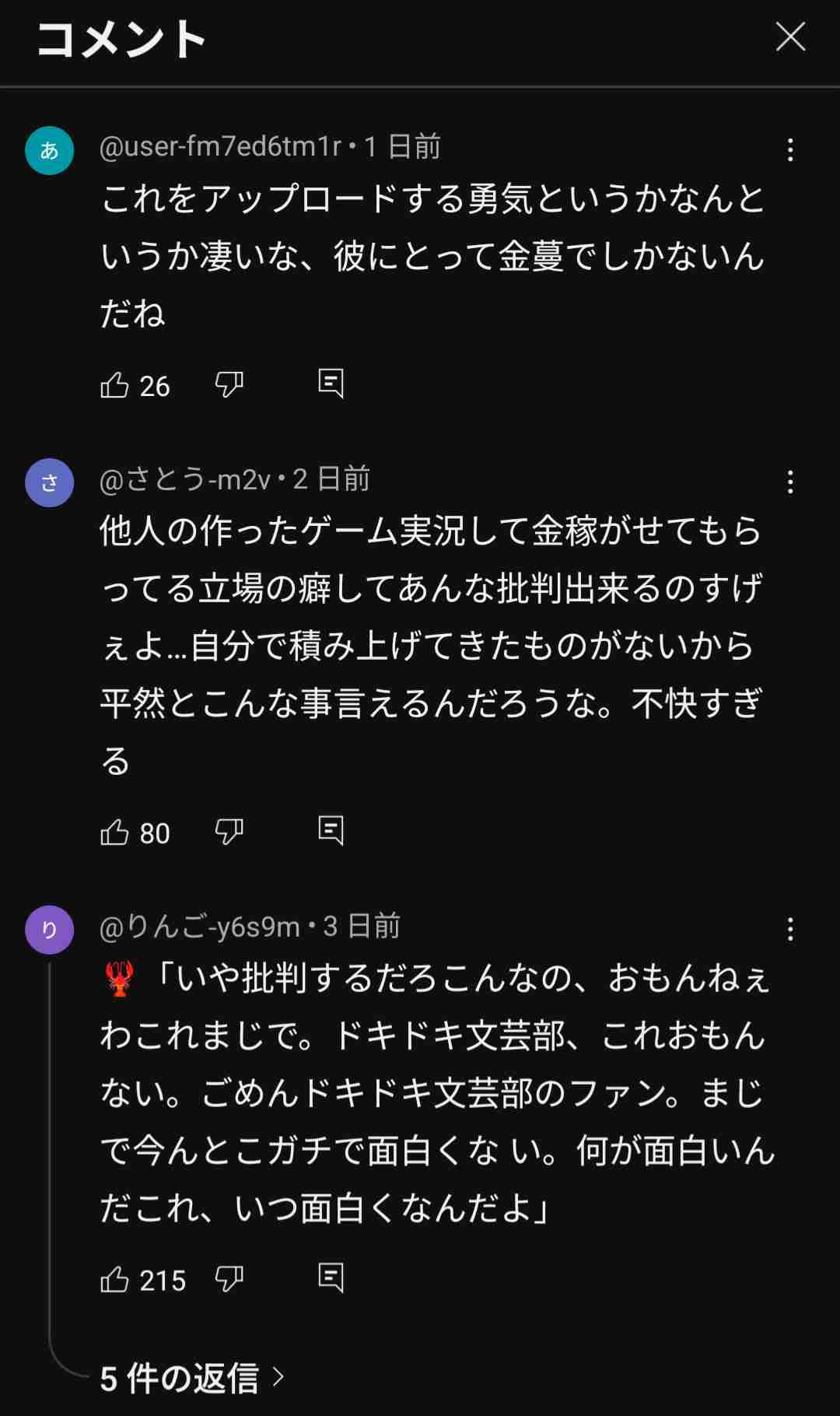Close the コメント panel
The image size is (840, 1416).
790,37
